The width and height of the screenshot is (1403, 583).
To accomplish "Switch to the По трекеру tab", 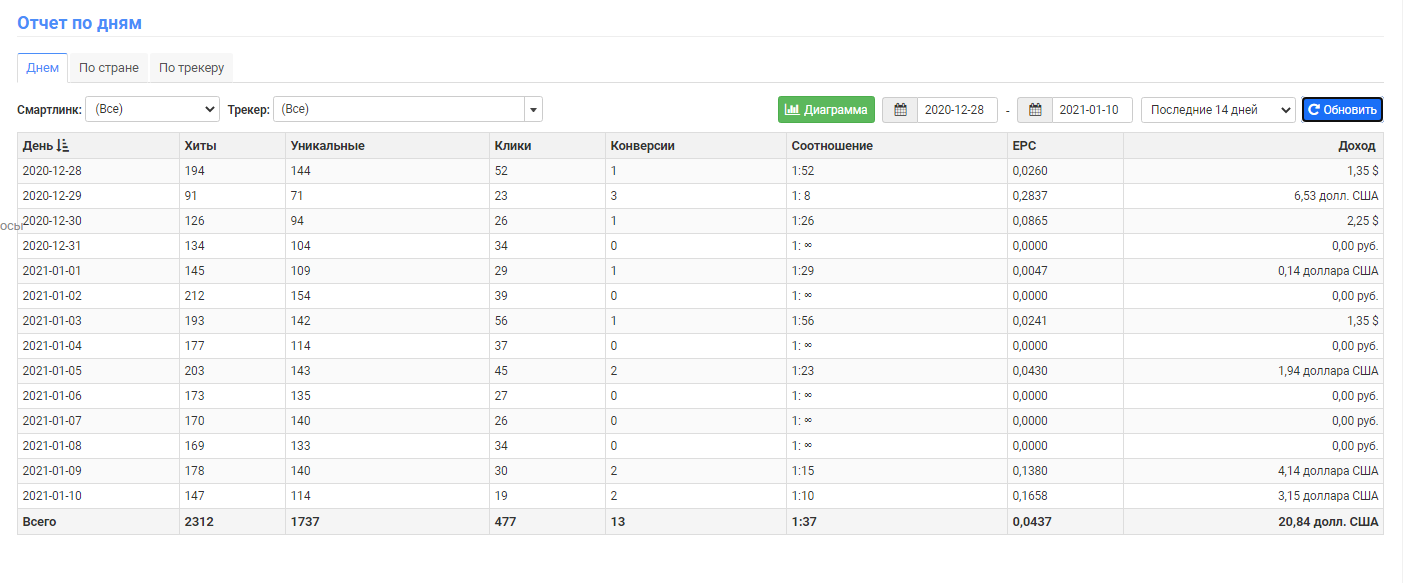I will pos(191,68).
